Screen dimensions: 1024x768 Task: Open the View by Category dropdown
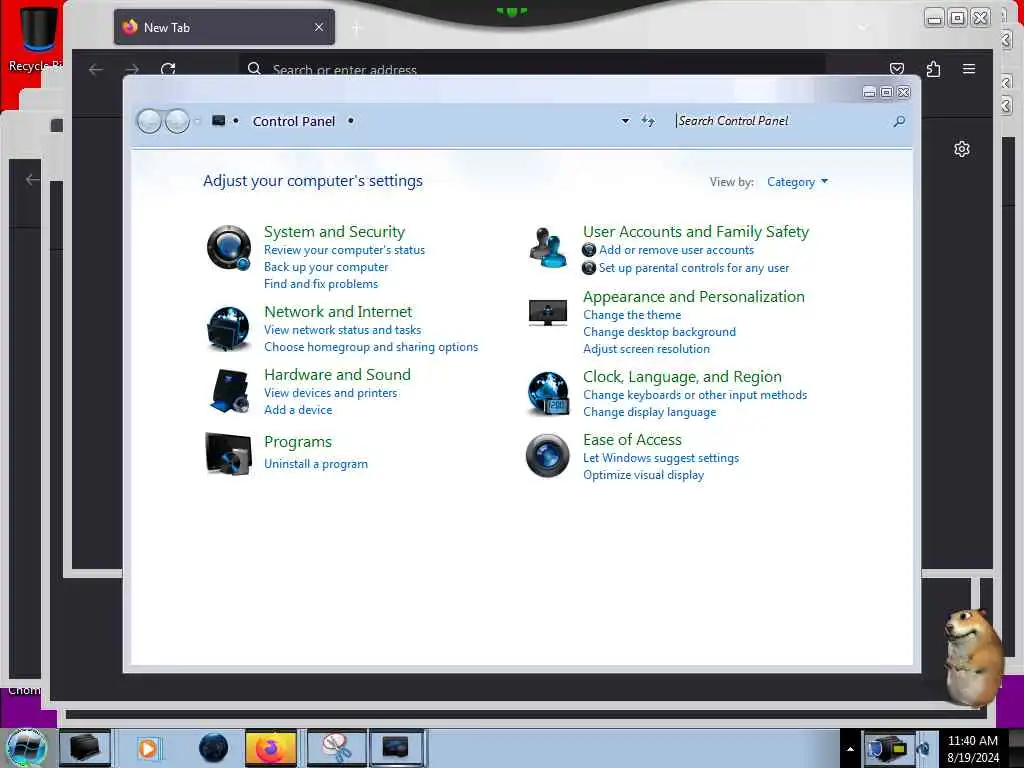[797, 182]
